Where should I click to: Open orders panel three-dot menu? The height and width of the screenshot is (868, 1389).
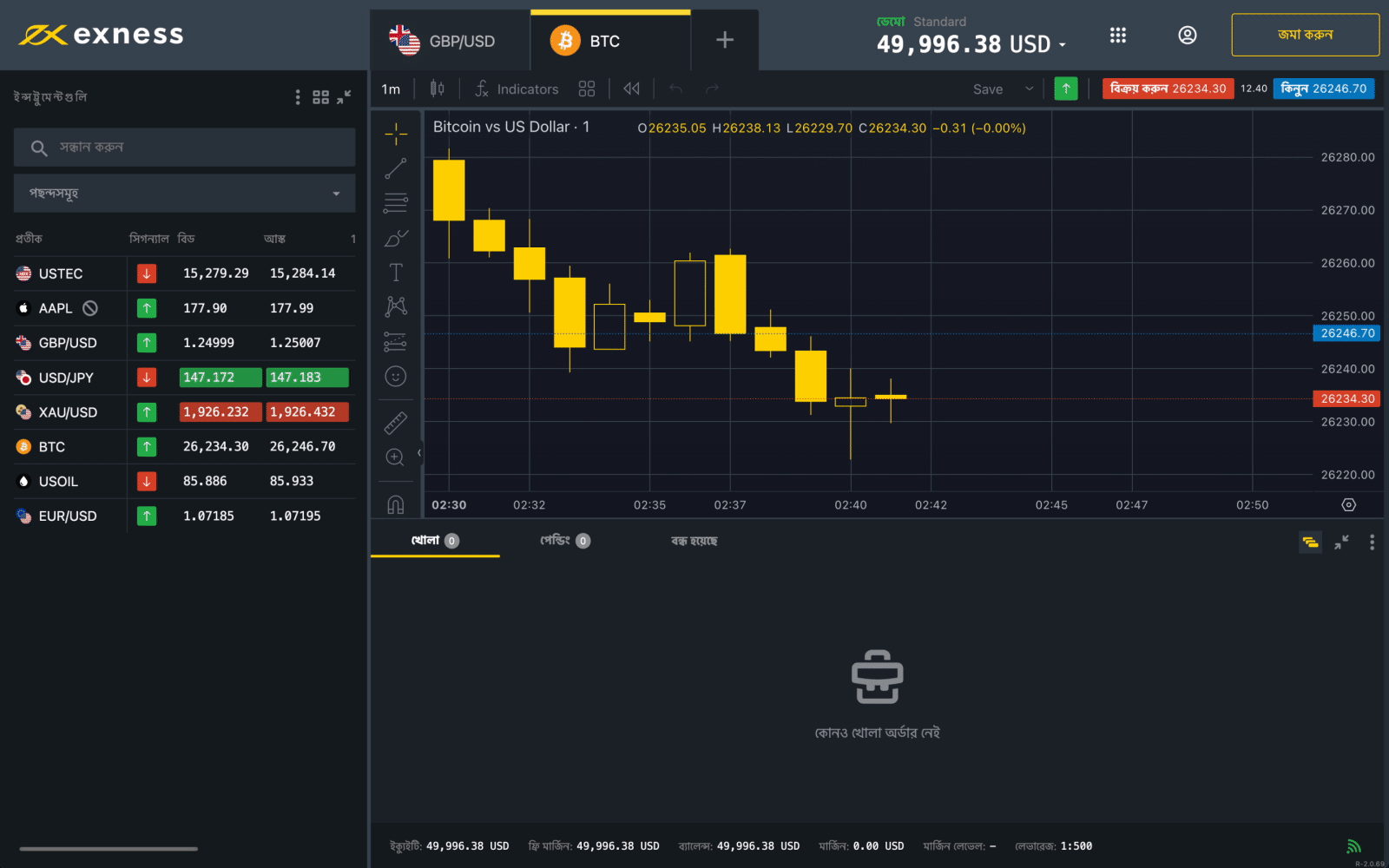[1372, 542]
